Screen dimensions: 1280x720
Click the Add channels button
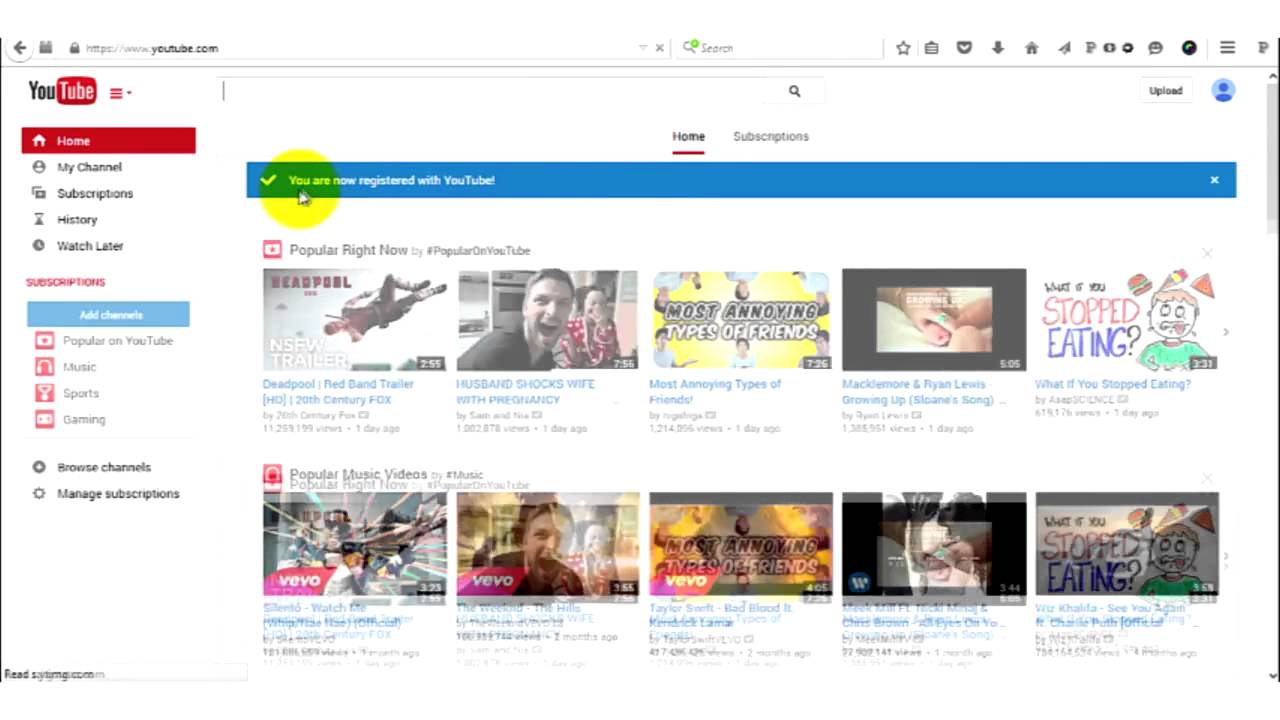[109, 314]
